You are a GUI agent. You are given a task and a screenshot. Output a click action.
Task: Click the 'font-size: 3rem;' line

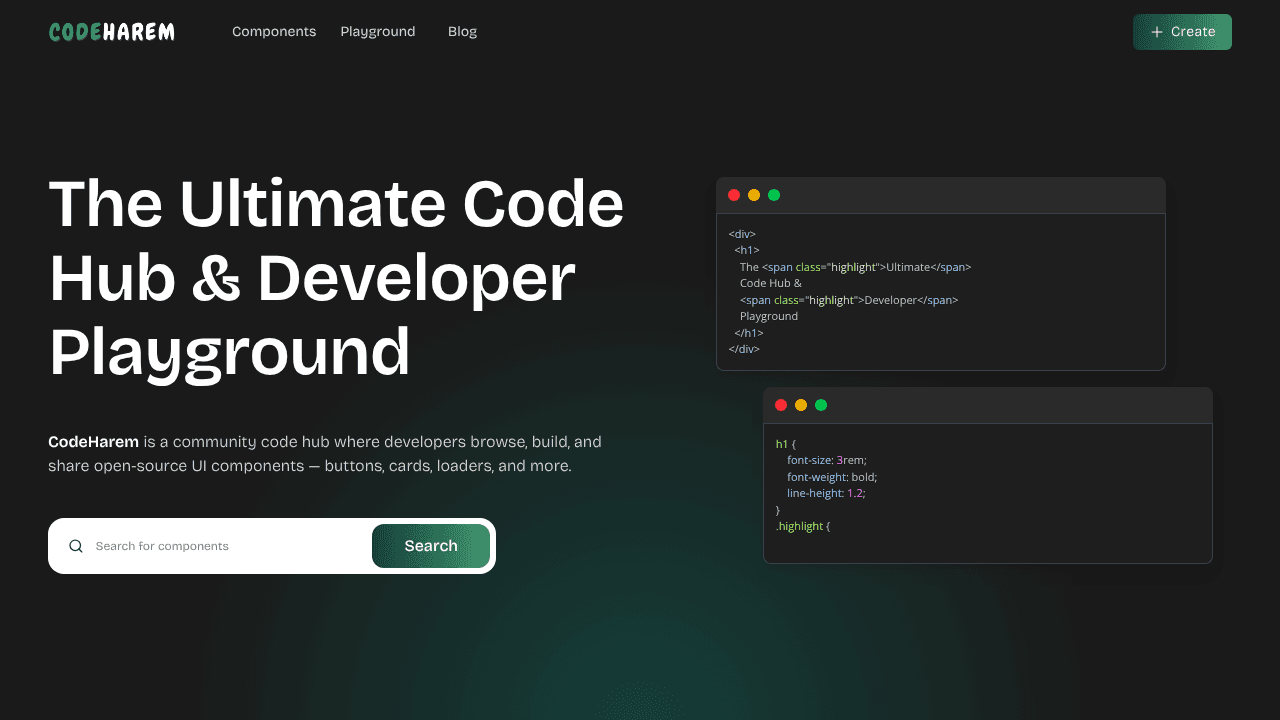(827, 460)
